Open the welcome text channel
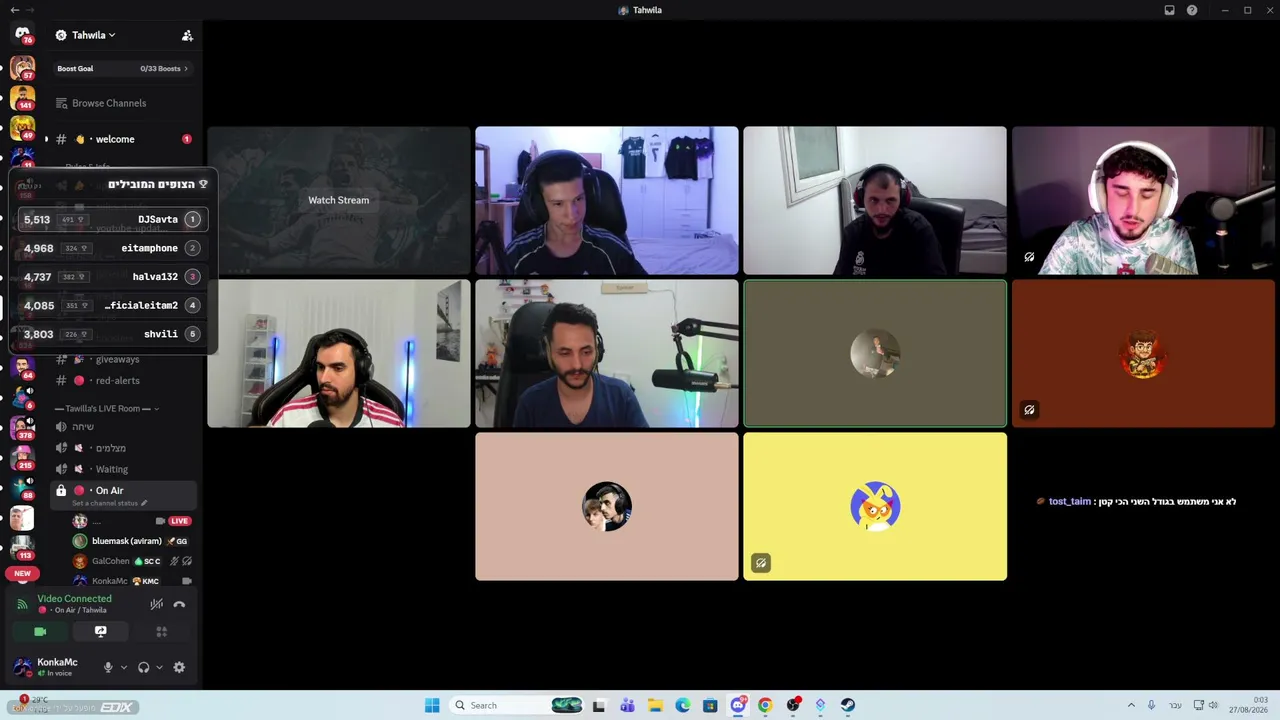This screenshot has width=1280, height=720. coord(123,139)
